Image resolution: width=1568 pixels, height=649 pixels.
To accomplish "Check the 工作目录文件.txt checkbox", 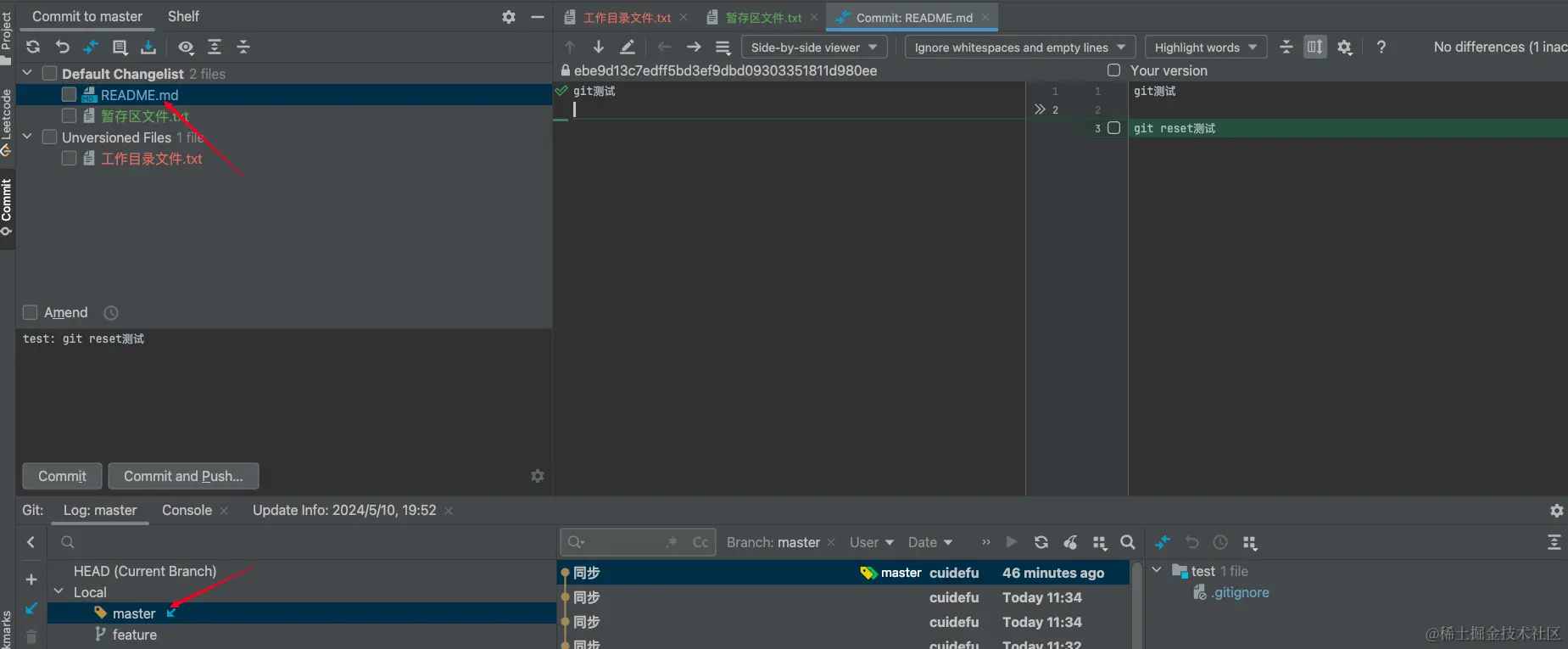I will pyautogui.click(x=70, y=159).
